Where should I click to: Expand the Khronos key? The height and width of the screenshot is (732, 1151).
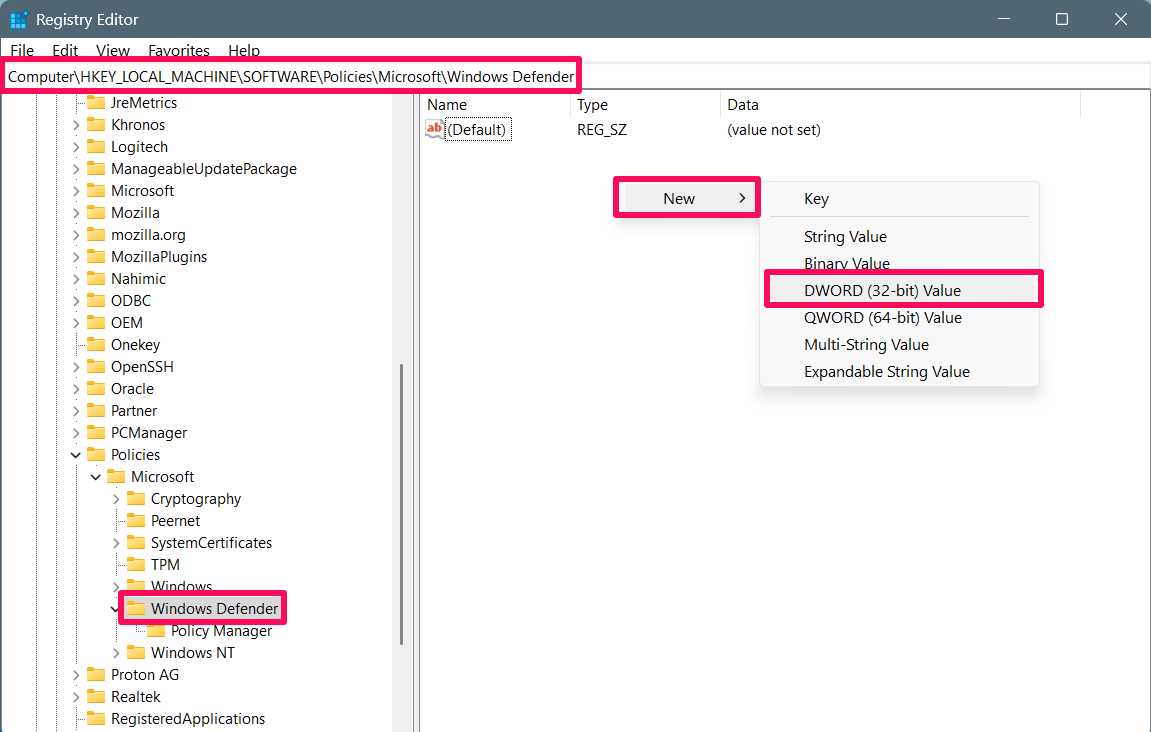76,126
